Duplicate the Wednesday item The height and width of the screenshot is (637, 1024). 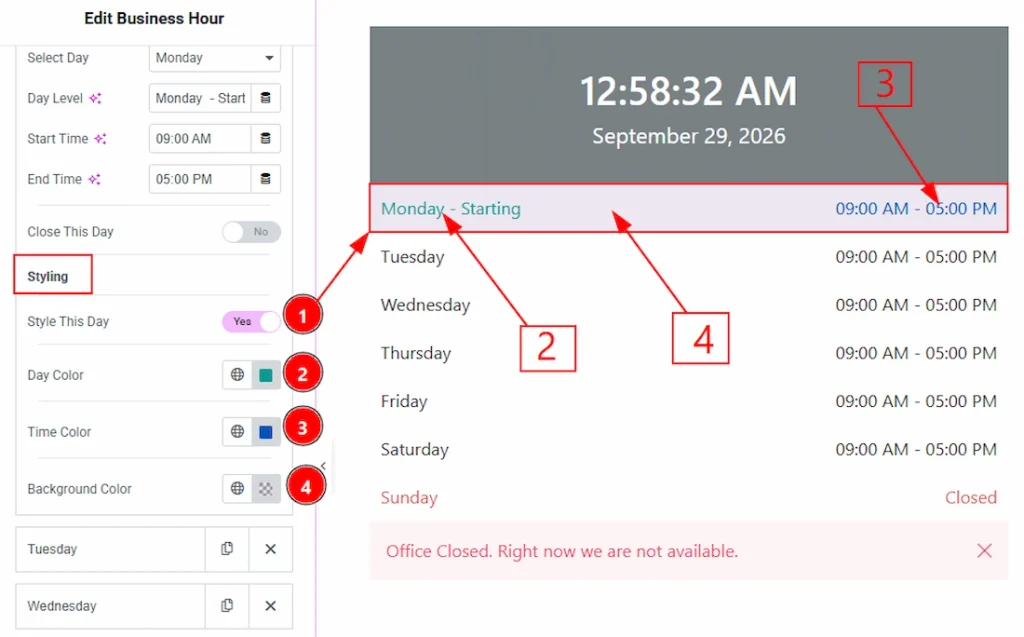227,606
